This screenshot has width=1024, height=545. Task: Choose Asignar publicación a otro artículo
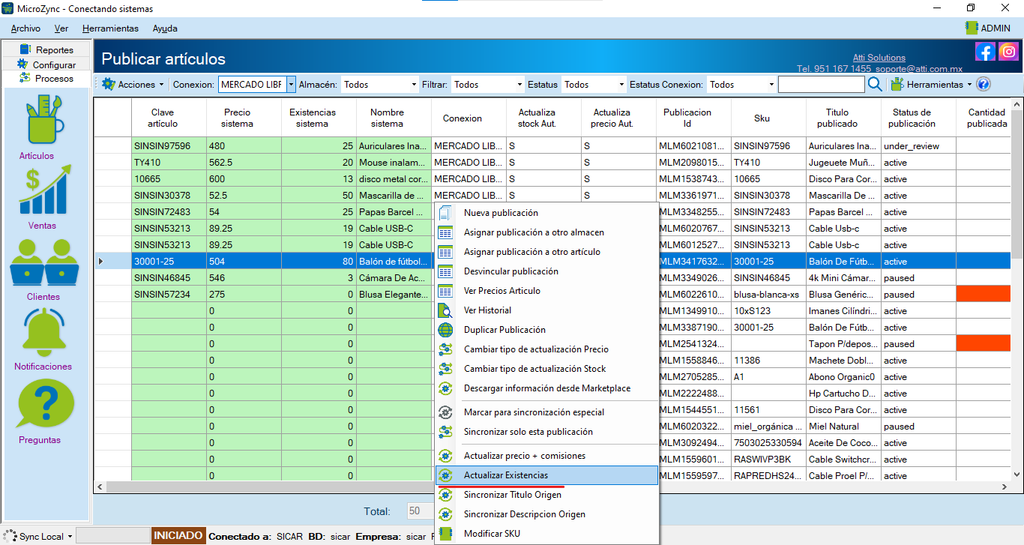(x=547, y=252)
